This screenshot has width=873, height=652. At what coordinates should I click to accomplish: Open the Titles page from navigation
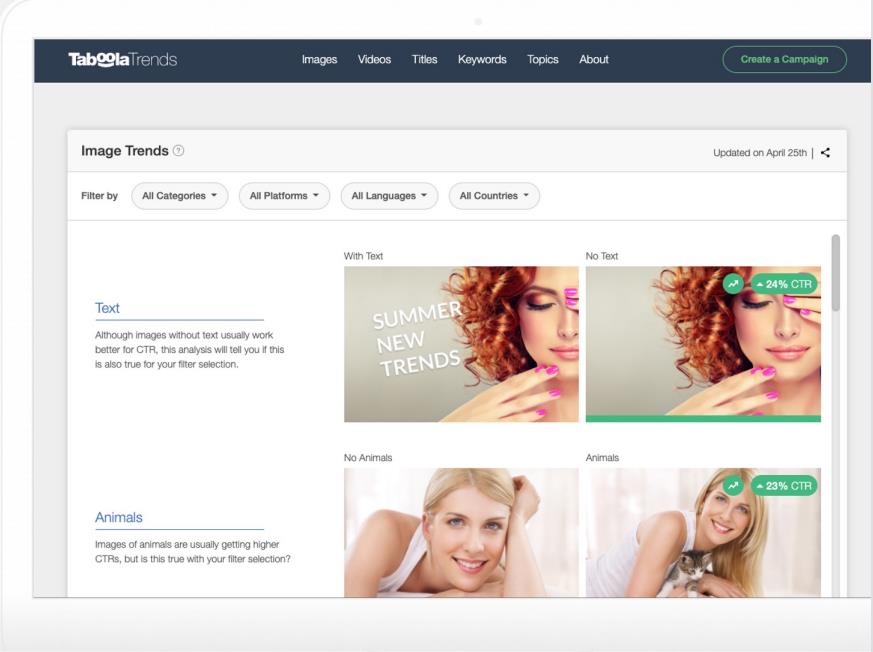424,60
